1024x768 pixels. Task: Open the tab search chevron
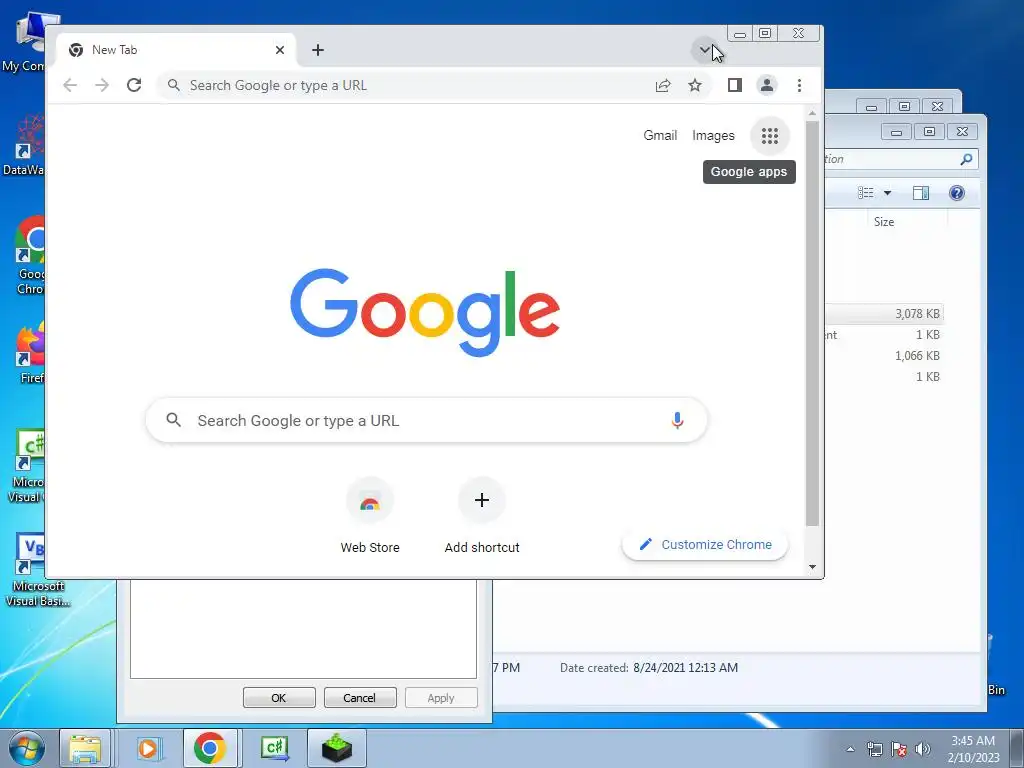(705, 50)
